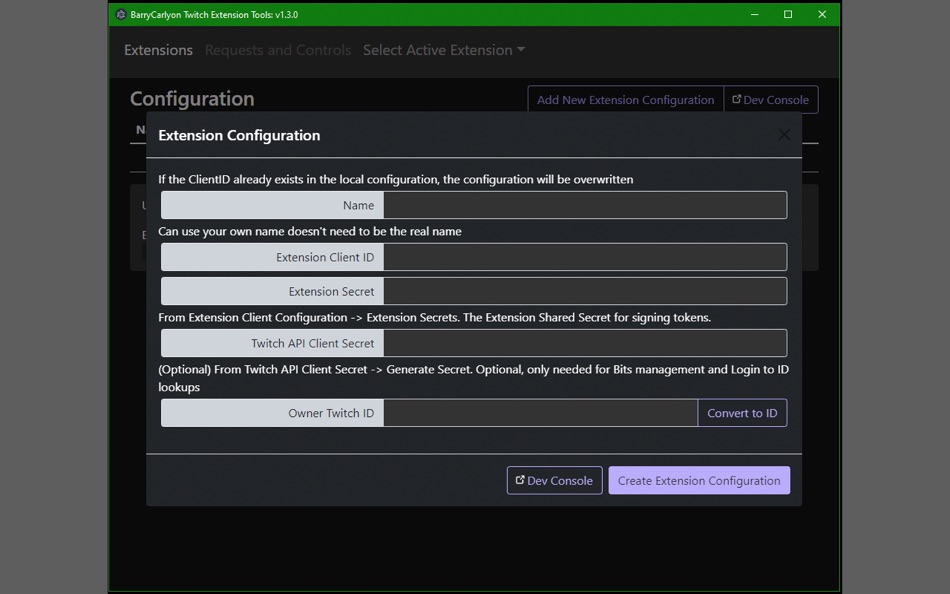
Task: Click the Name input field
Action: [585, 205]
